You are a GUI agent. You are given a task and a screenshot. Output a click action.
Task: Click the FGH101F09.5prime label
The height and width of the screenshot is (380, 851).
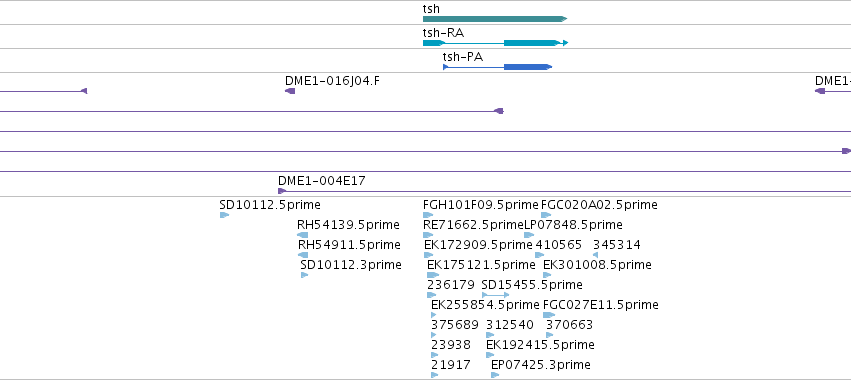tap(480, 205)
